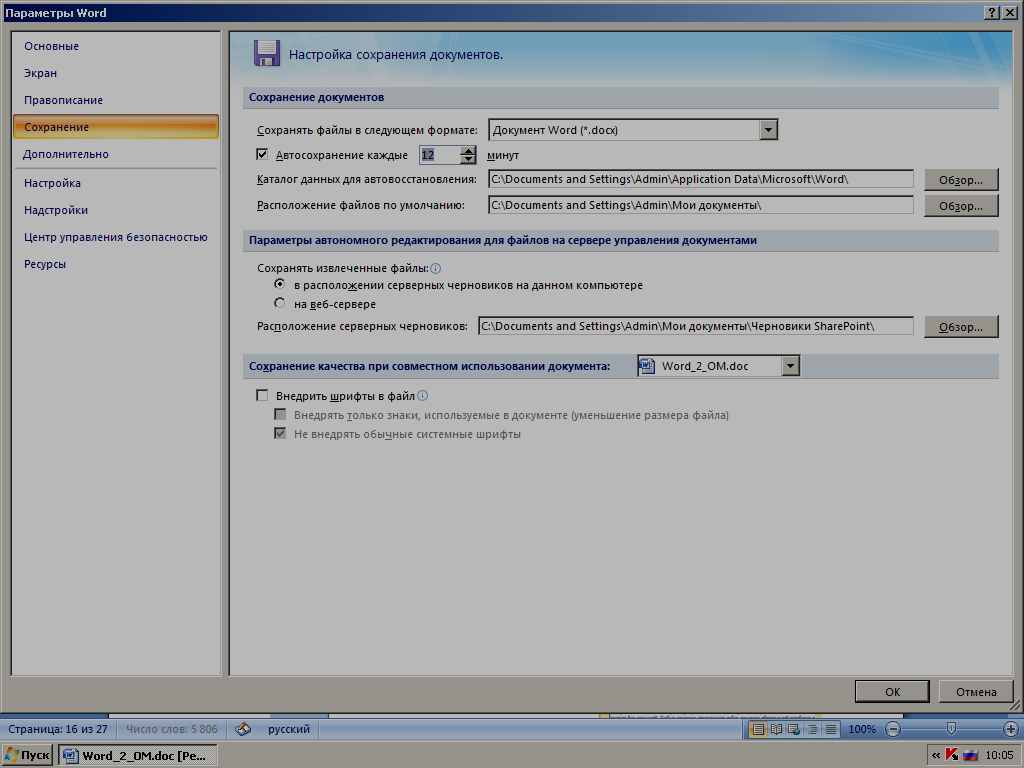Click the 'Отмена' button
The image size is (1024, 768).
[x=976, y=692]
